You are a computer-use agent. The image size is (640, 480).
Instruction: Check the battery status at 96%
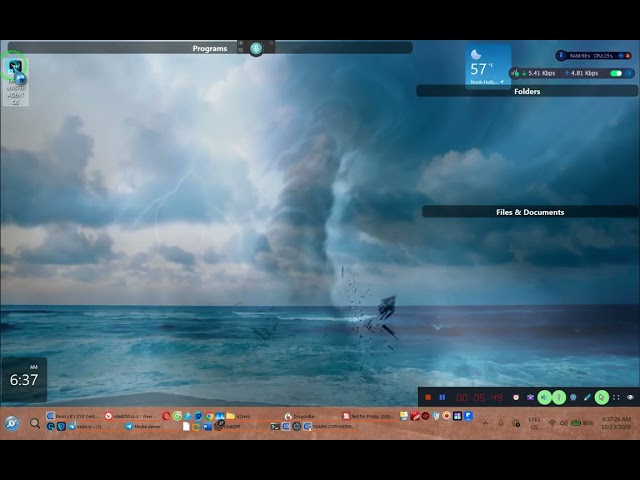(582, 423)
